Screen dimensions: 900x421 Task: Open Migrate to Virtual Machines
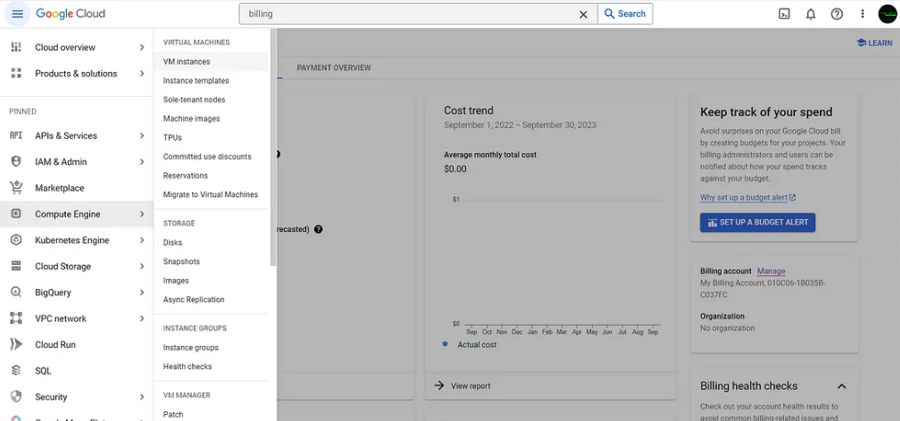[211, 194]
